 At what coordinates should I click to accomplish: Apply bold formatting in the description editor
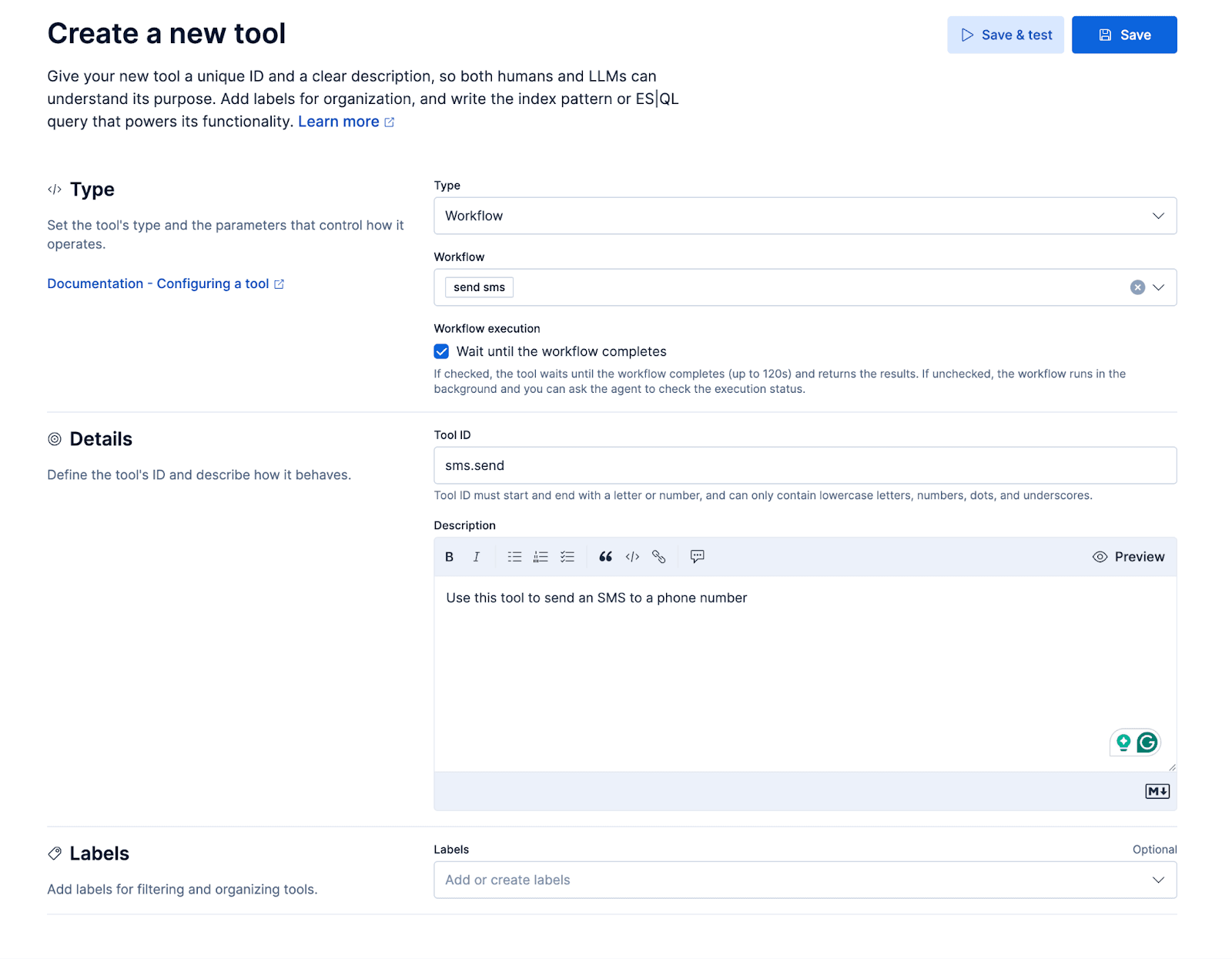click(449, 556)
